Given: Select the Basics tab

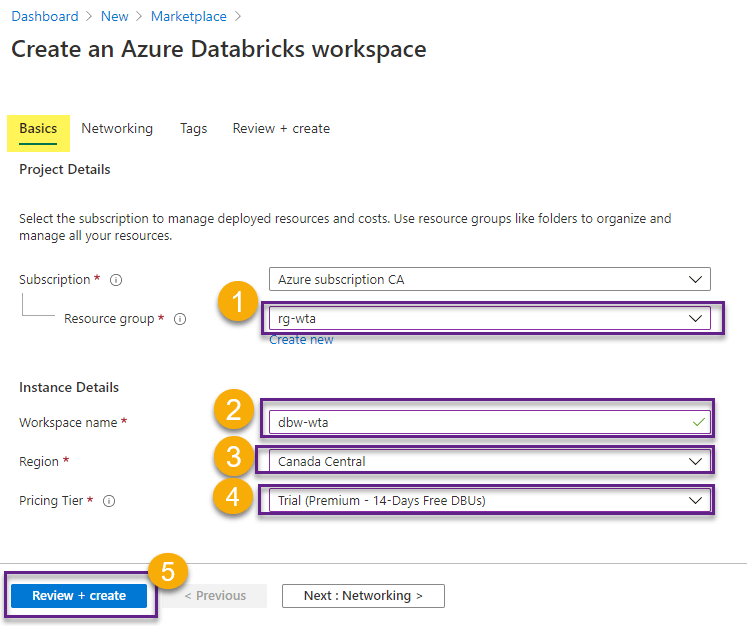Looking at the screenshot, I should pyautogui.click(x=38, y=129).
